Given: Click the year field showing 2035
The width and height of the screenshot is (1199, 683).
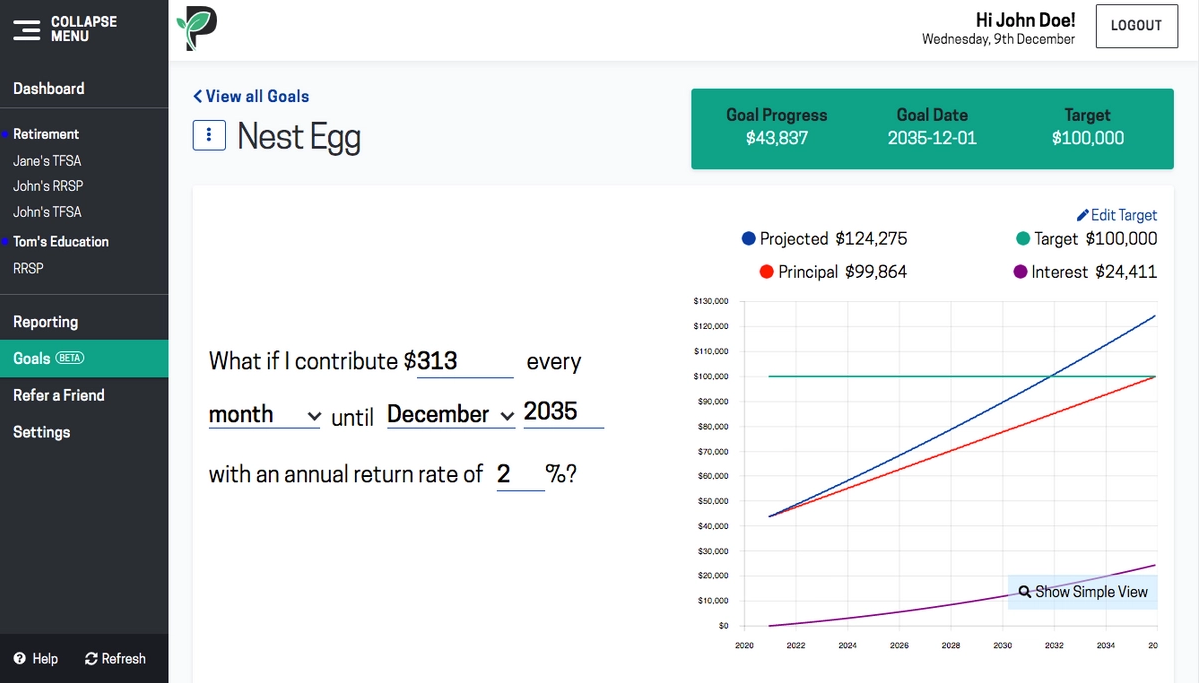Looking at the screenshot, I should click(564, 412).
